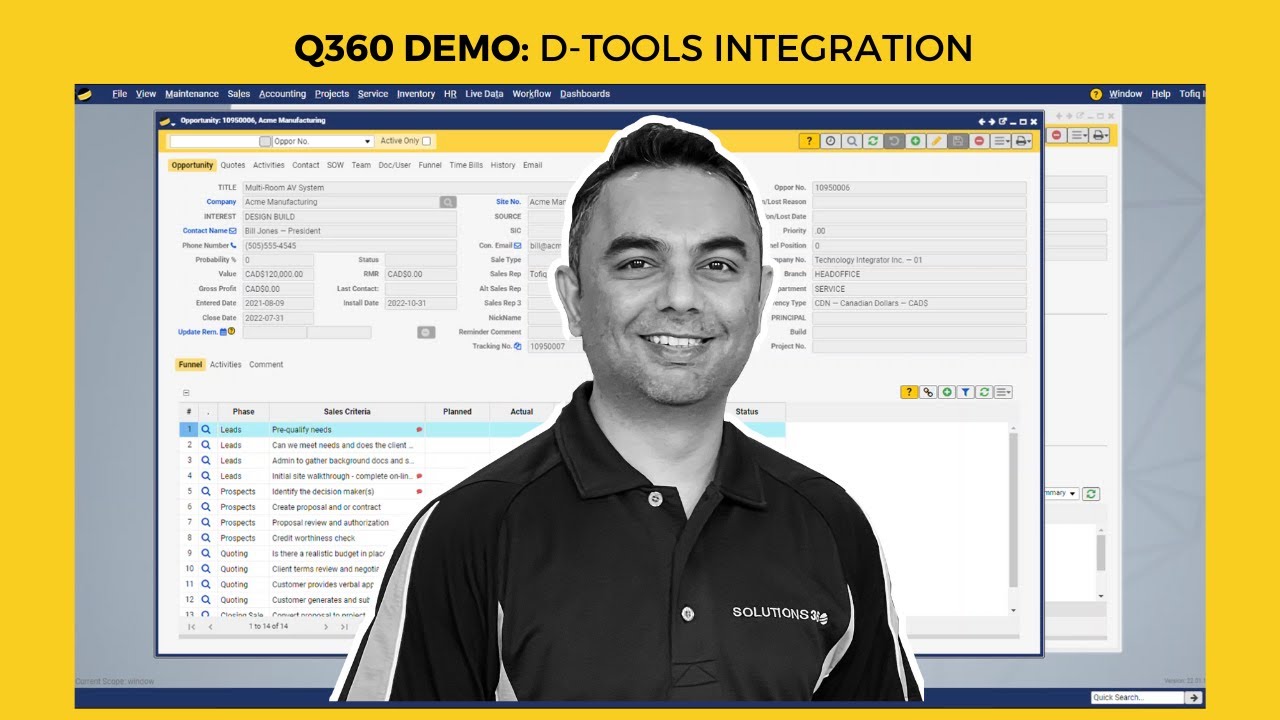Click the grey undo arrow icon
Viewport: 1280px width, 720px height.
894,141
